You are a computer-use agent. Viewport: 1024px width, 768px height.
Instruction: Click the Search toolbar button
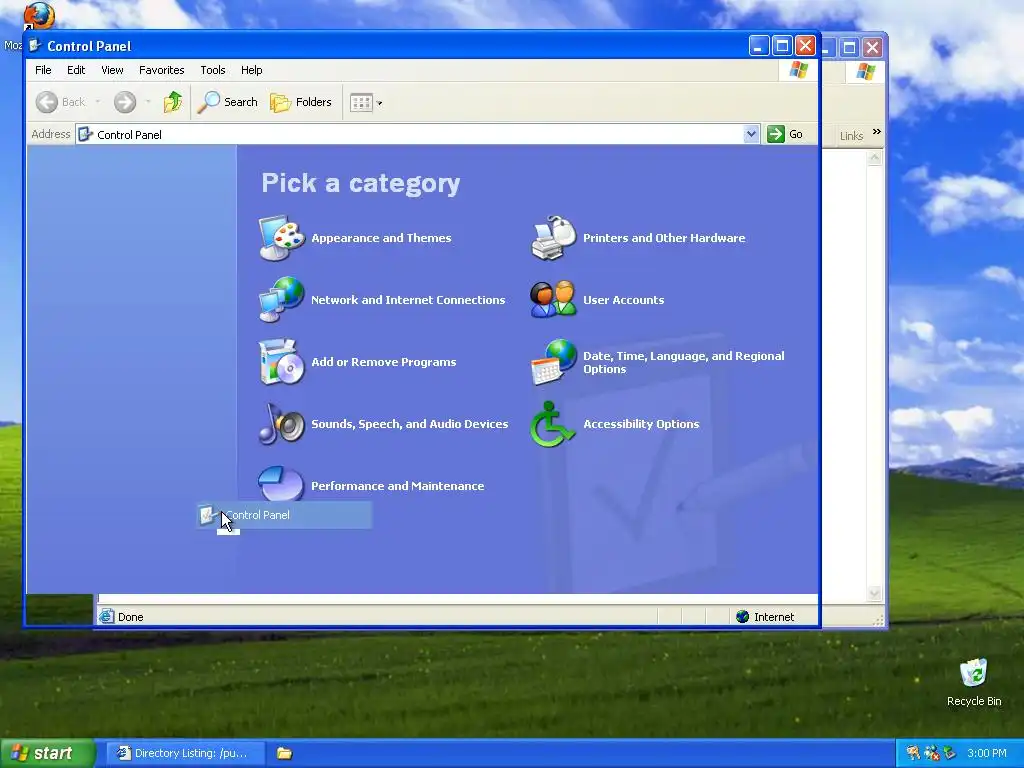point(227,102)
